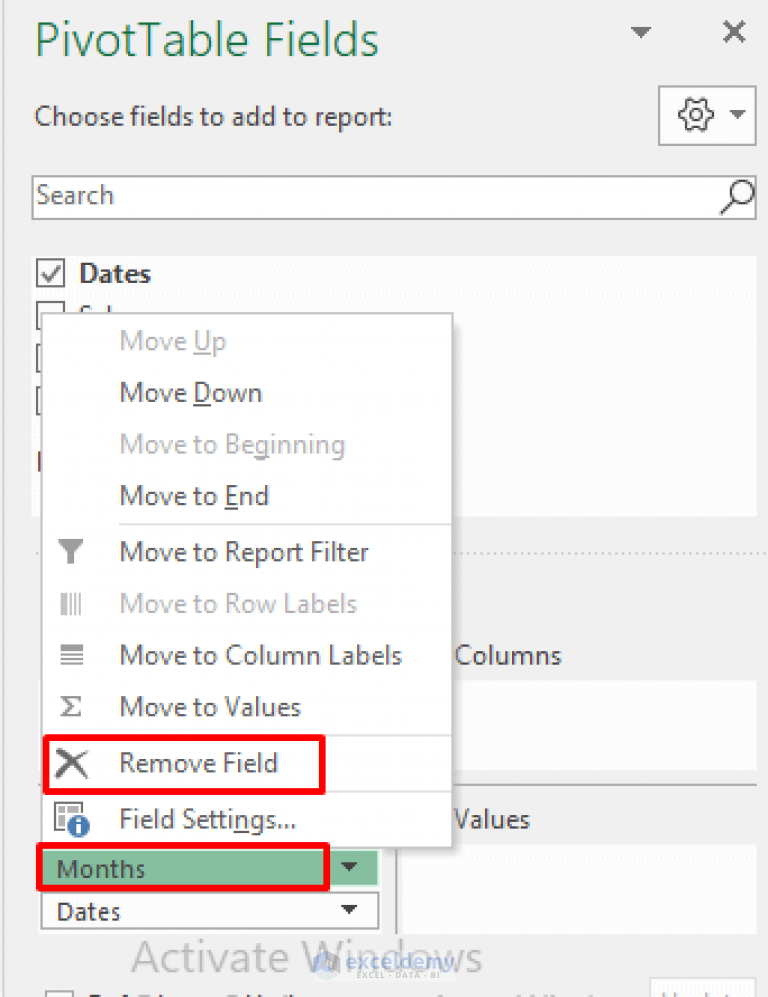Screen dimensions: 768x997
Task: Select Move to Values in the menu
Action: coord(210,707)
